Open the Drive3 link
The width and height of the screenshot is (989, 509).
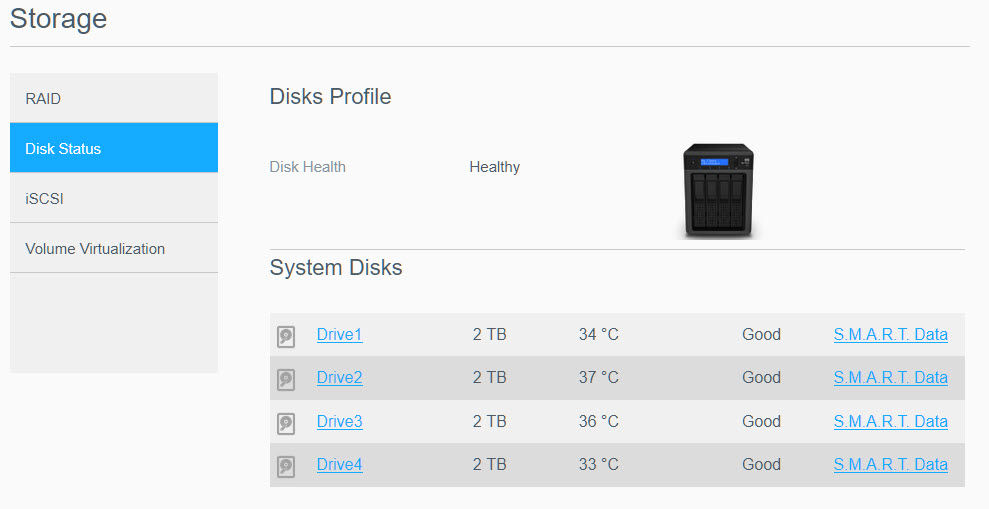click(x=339, y=422)
